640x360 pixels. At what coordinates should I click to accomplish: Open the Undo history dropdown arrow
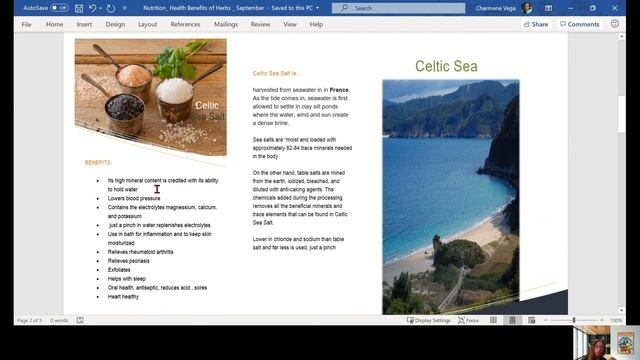click(100, 8)
